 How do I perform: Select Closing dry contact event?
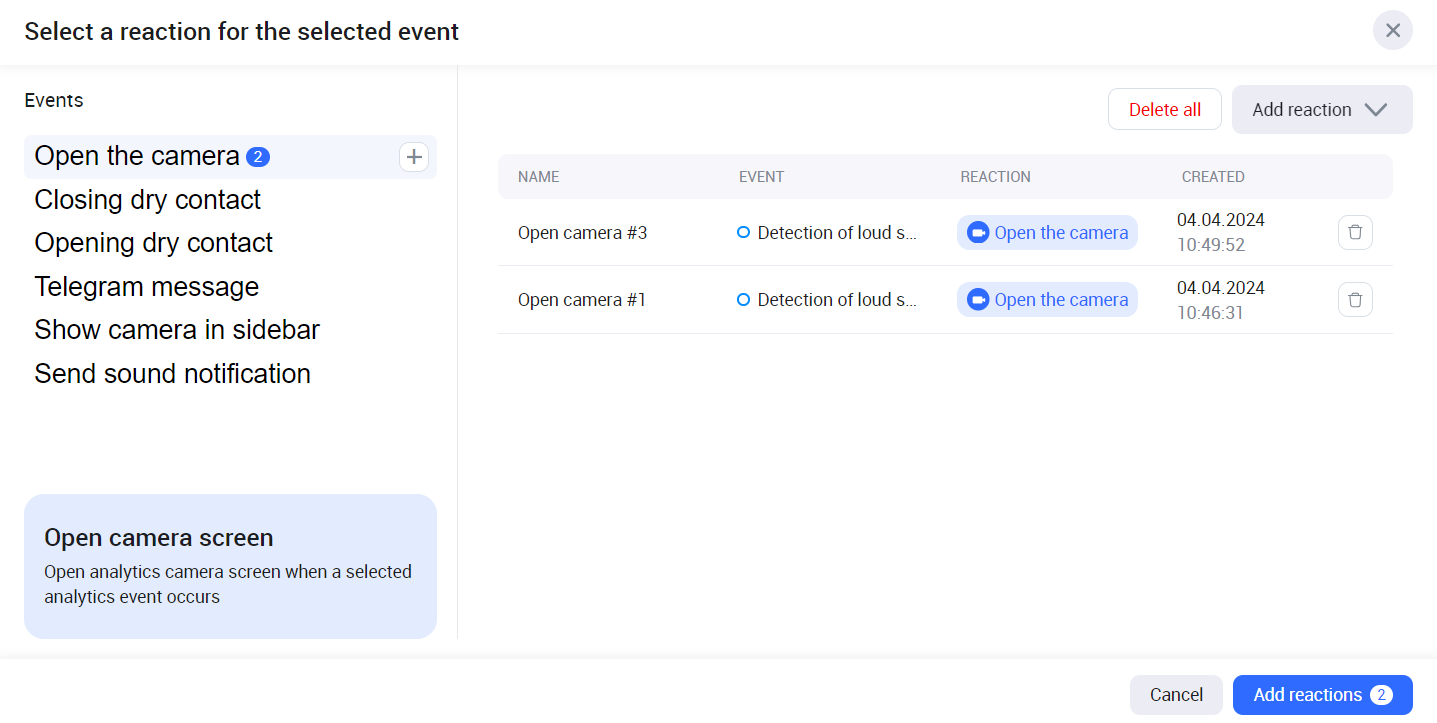tap(147, 200)
